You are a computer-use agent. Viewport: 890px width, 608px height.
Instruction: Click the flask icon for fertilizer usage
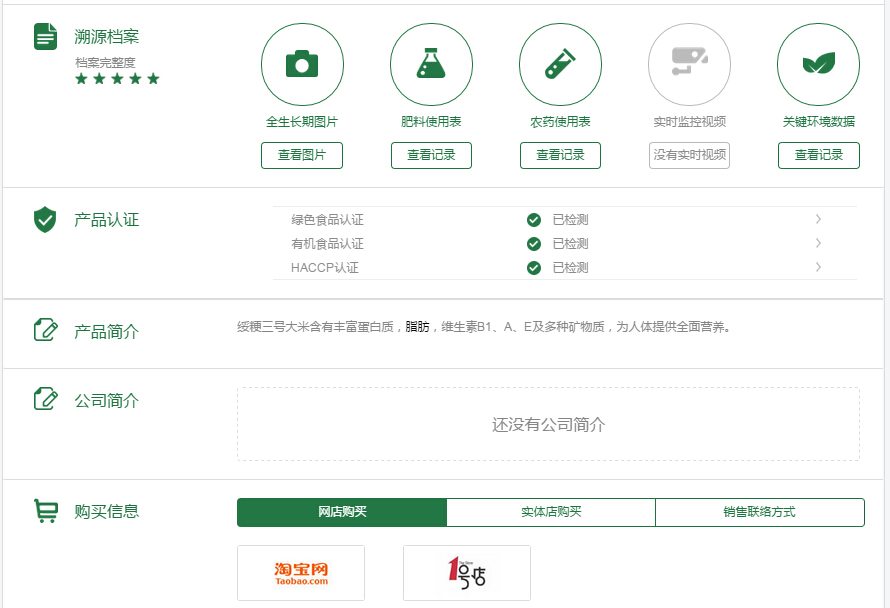(431, 64)
